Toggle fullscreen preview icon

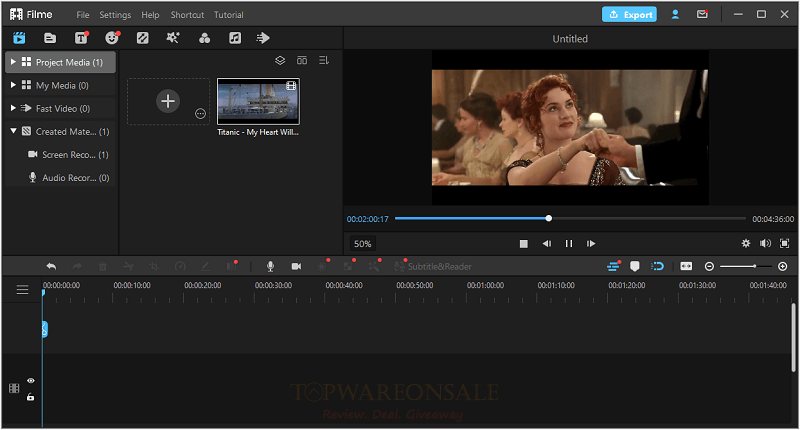785,244
